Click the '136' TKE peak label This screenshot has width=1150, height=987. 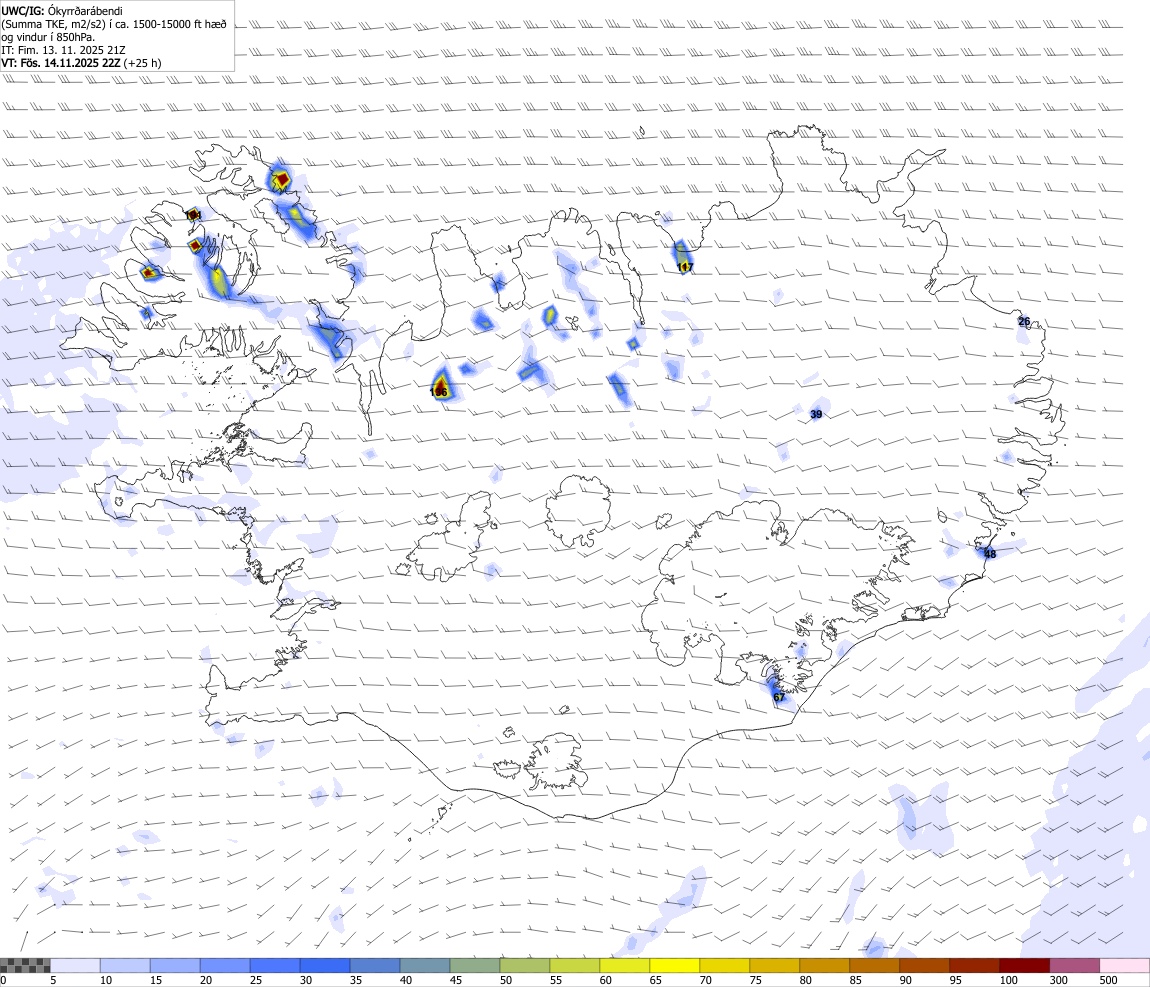click(439, 392)
